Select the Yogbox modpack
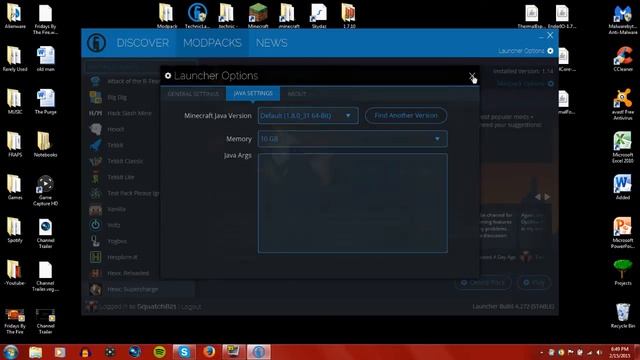 tap(109, 241)
